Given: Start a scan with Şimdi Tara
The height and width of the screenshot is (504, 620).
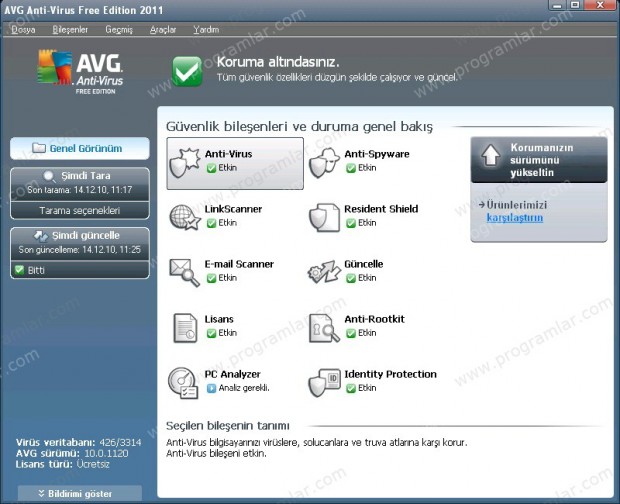Looking at the screenshot, I should [80, 184].
